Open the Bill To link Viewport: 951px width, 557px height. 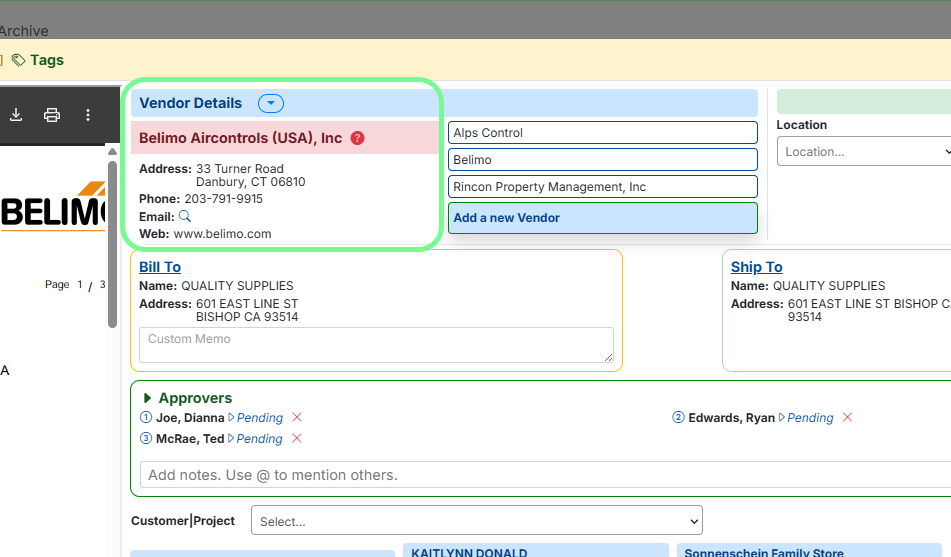coord(160,267)
